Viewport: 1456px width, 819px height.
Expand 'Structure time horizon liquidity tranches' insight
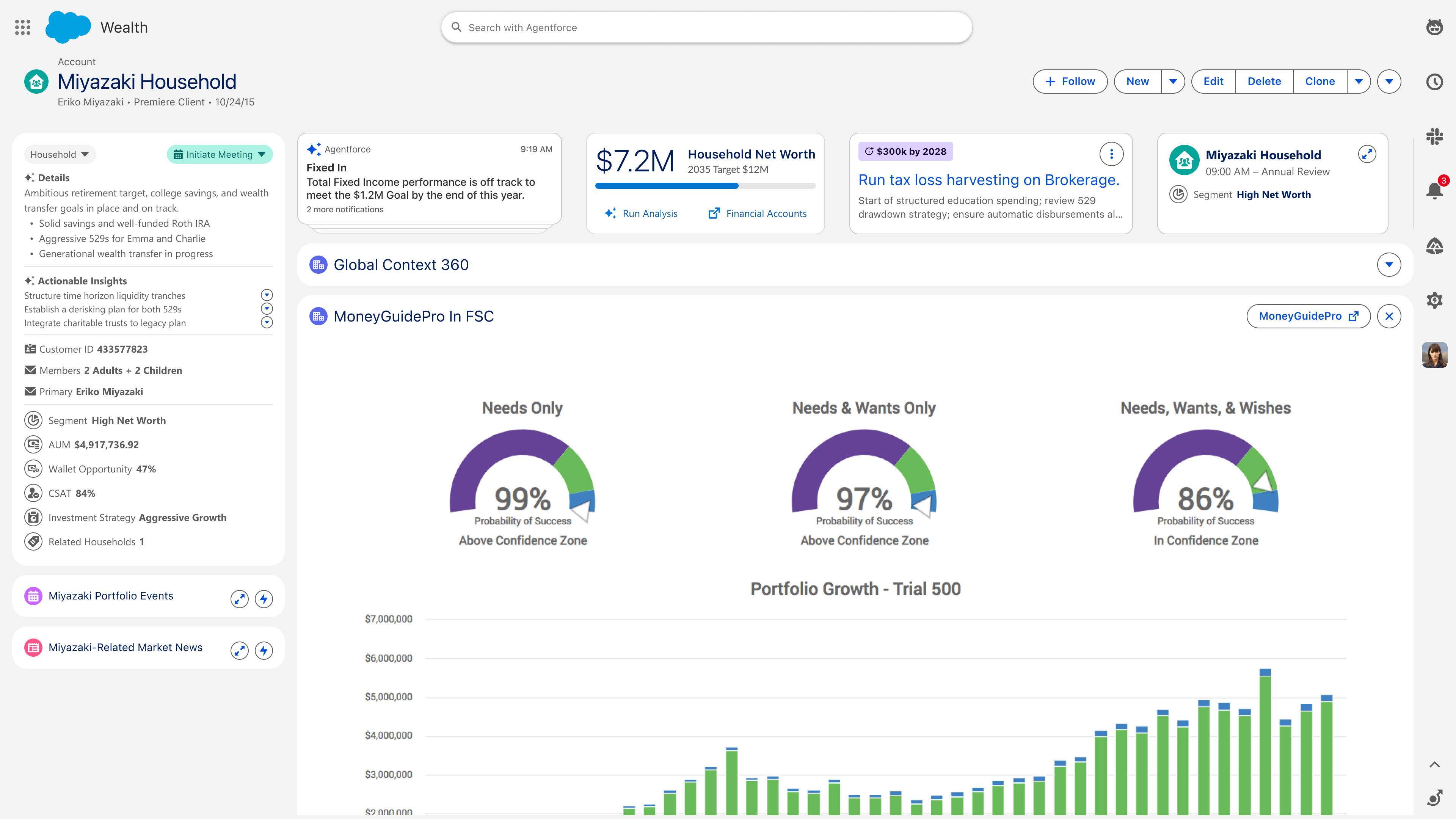267,295
